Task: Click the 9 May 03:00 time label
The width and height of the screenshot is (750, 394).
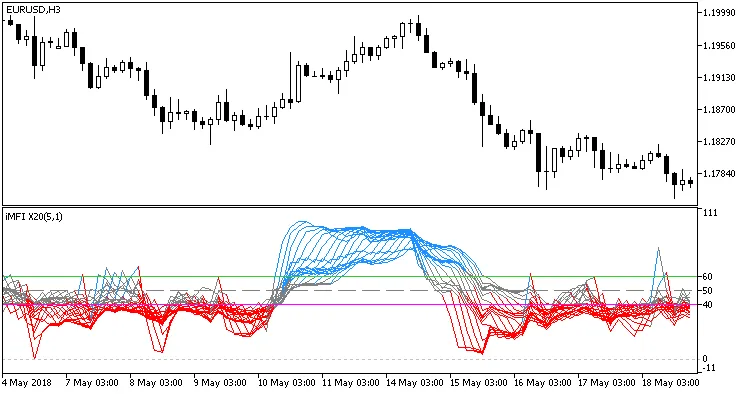Action: tap(220, 383)
